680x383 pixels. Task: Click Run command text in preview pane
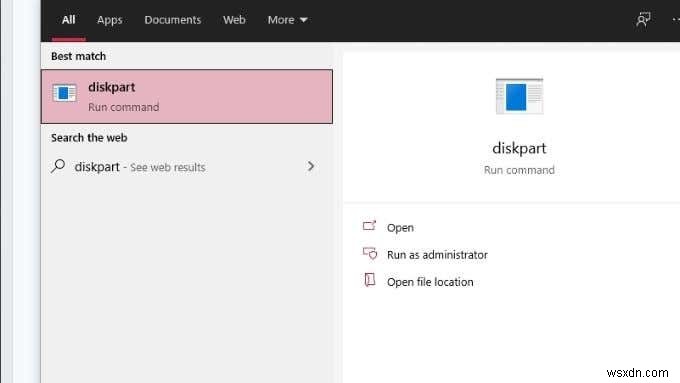519,170
